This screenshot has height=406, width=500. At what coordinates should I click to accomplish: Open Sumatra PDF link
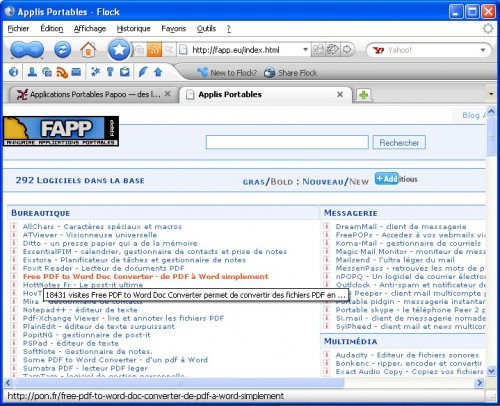click(85, 368)
